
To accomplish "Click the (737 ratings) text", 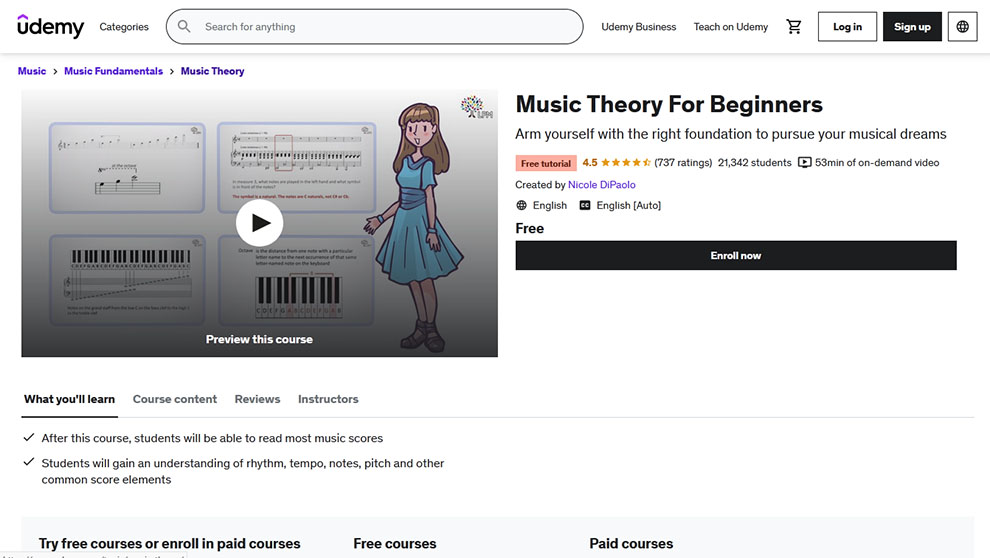I will tap(683, 163).
